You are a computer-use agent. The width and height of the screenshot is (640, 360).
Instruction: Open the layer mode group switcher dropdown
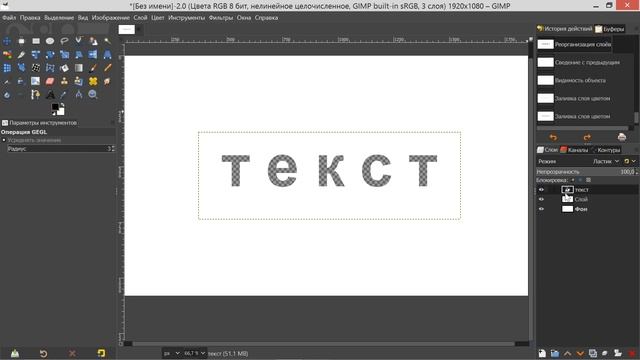pyautogui.click(x=630, y=161)
